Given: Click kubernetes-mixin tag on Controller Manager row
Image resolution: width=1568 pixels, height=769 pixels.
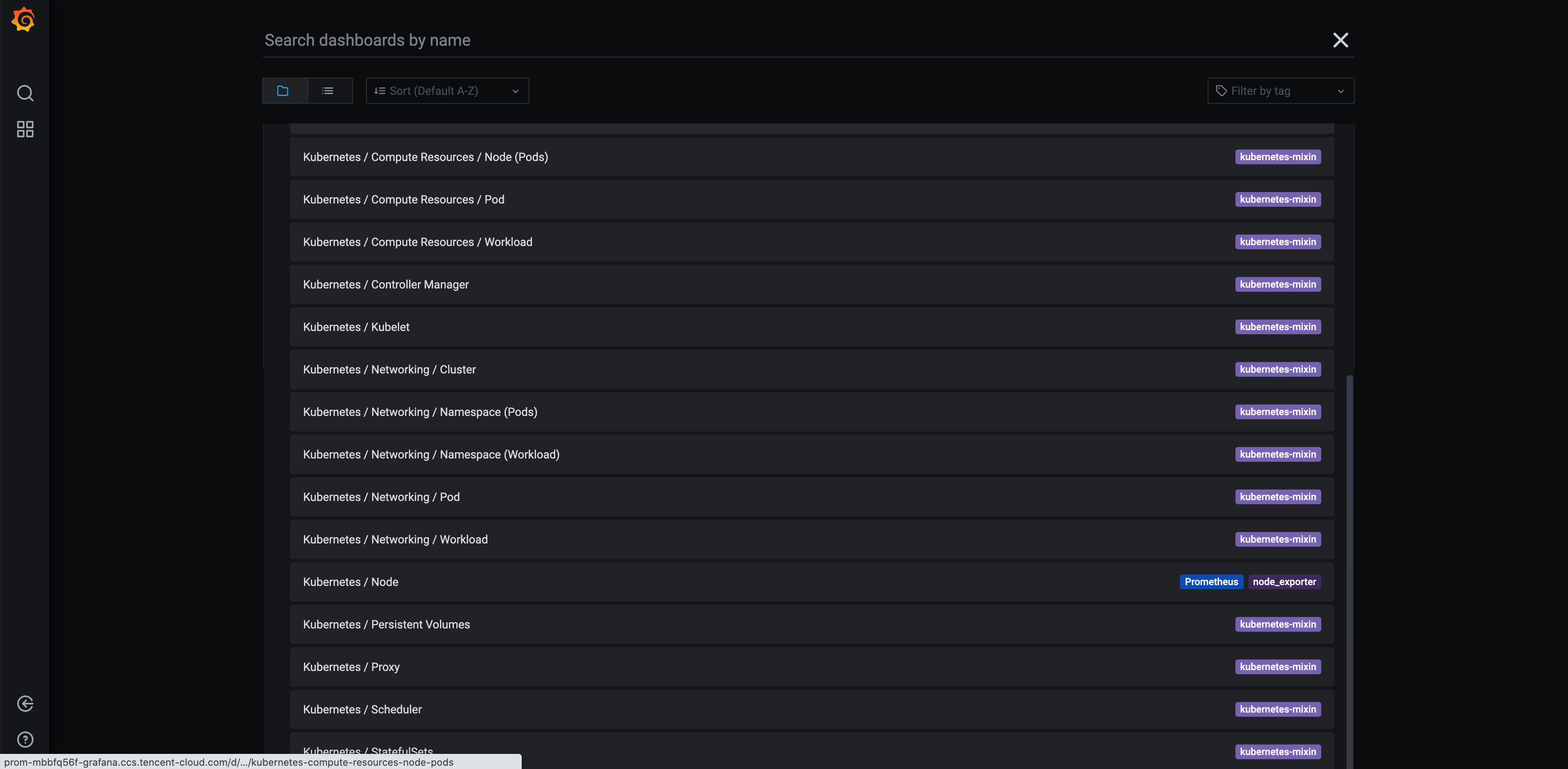Looking at the screenshot, I should point(1278,284).
